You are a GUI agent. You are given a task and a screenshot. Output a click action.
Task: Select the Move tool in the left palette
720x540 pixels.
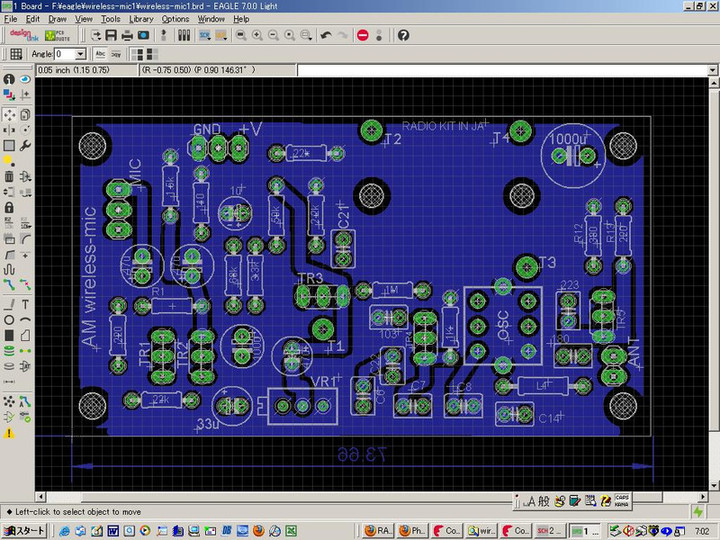(9, 115)
